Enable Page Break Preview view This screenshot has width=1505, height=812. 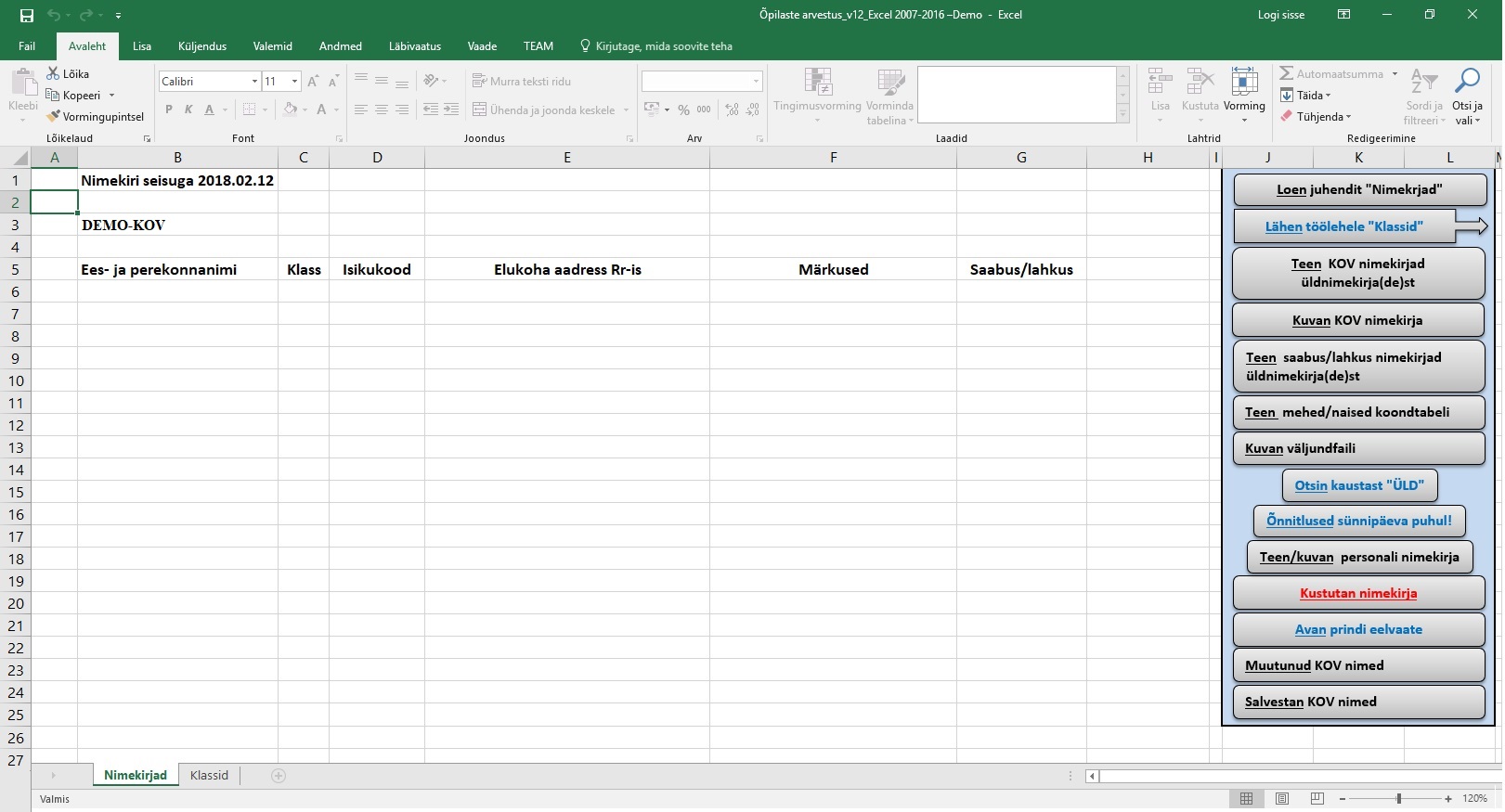click(1317, 799)
